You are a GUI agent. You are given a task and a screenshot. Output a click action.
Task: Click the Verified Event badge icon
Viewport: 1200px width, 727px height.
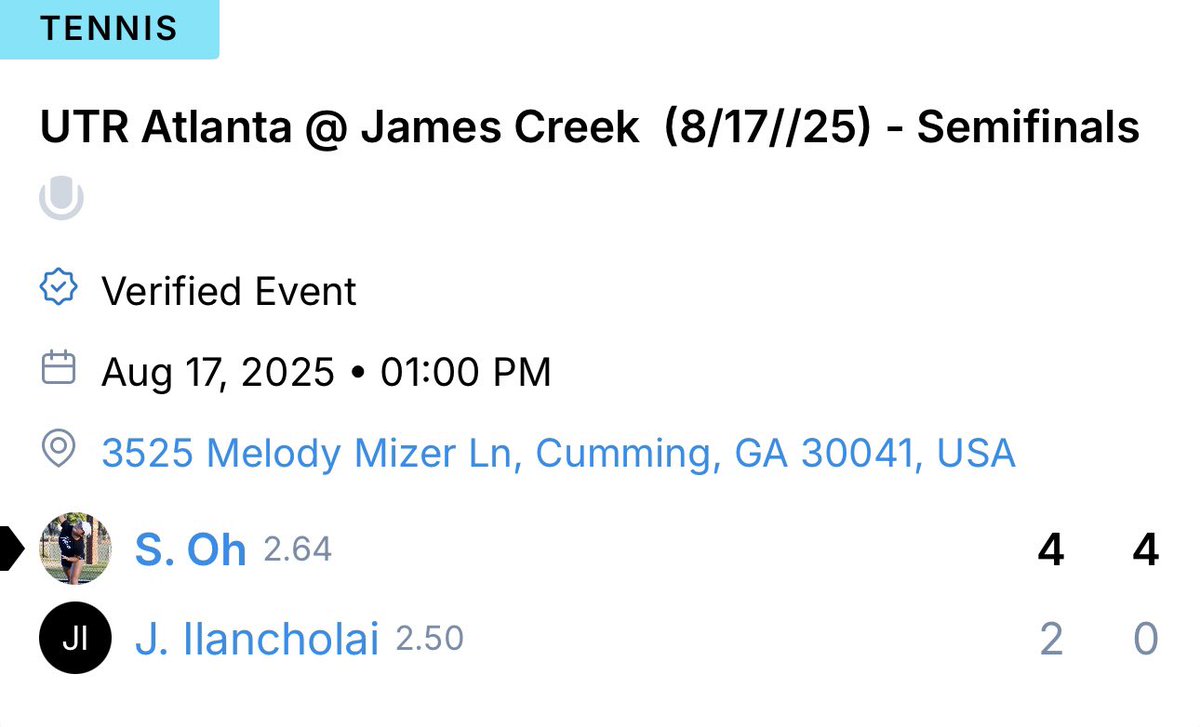58,290
